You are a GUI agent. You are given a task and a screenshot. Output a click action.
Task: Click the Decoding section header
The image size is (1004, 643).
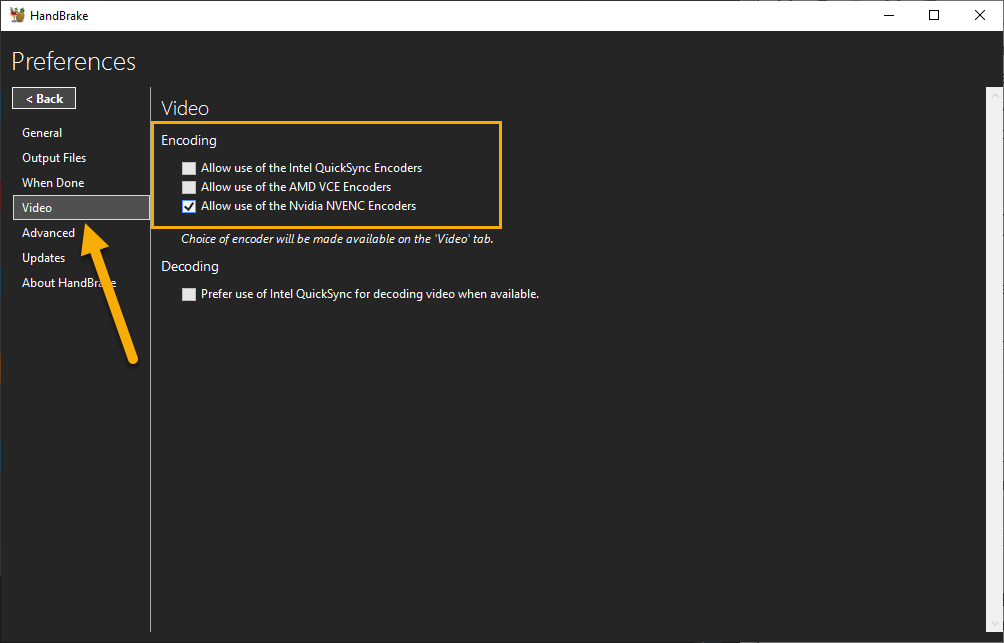click(190, 266)
